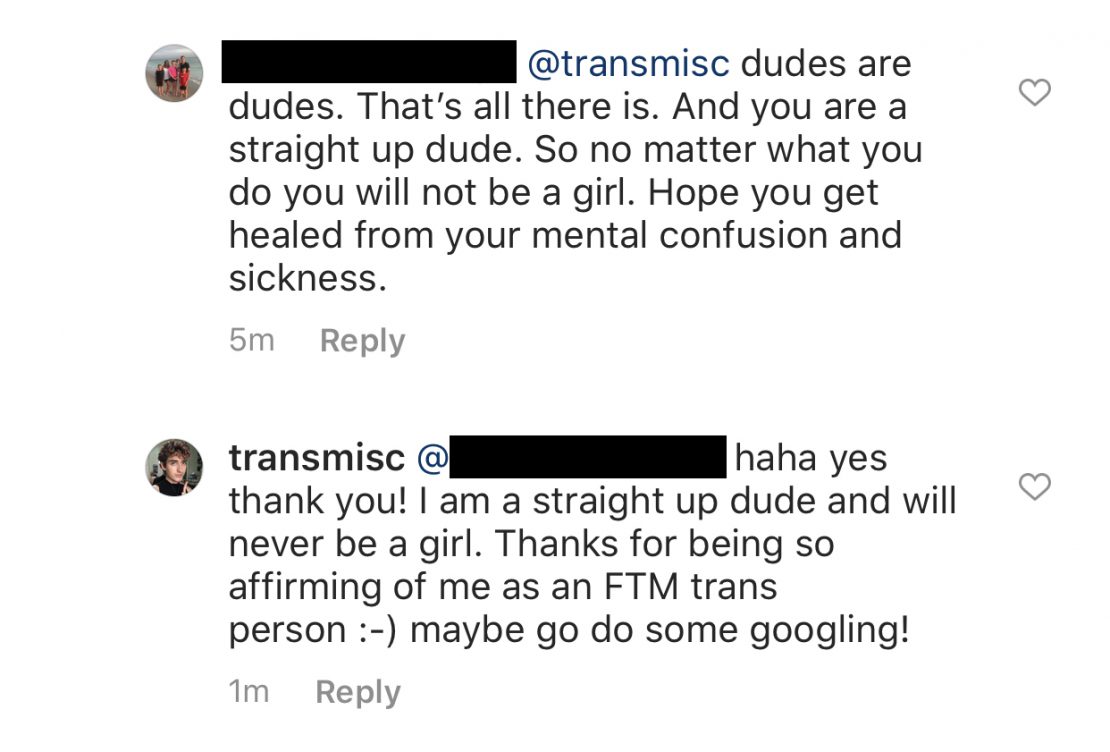This screenshot has width=1110, height=752.
Task: Select the 'haha yes thank you' reply text
Action: coord(593,544)
